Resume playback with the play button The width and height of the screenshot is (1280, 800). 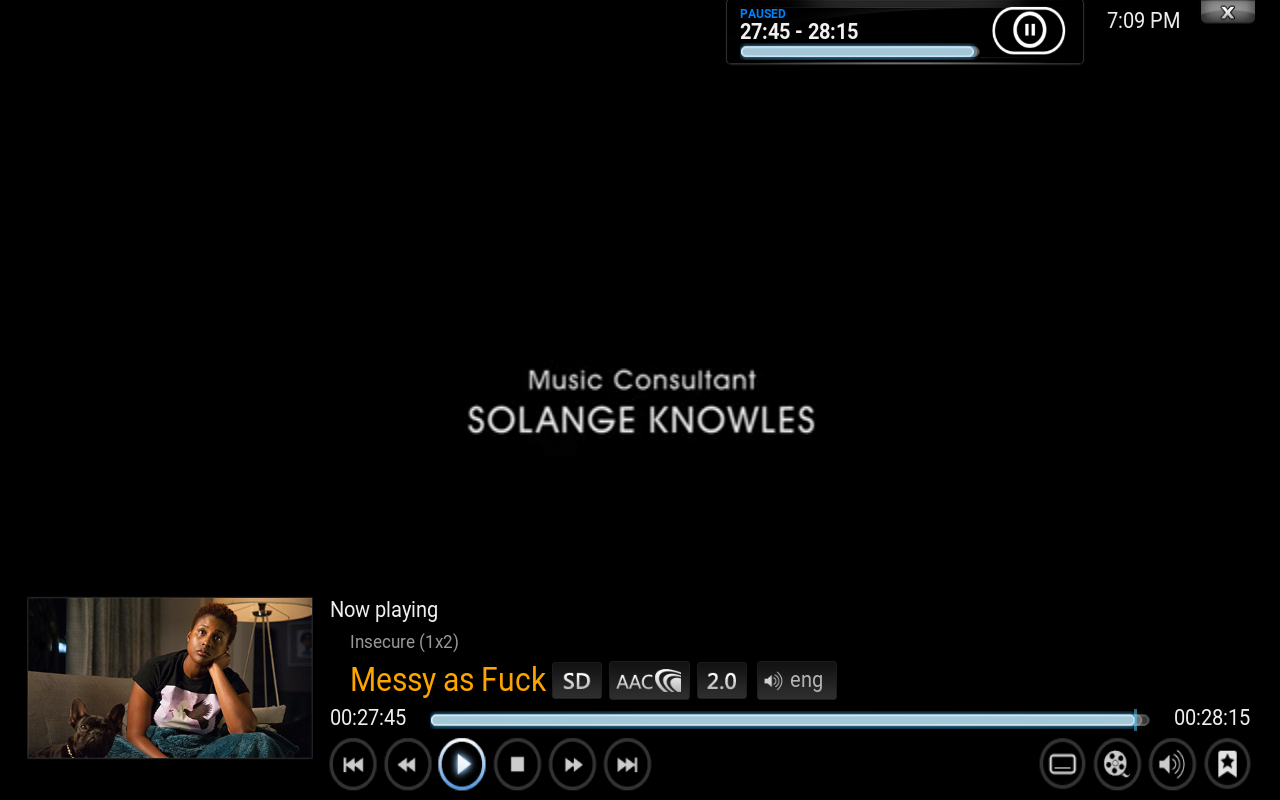pyautogui.click(x=462, y=765)
